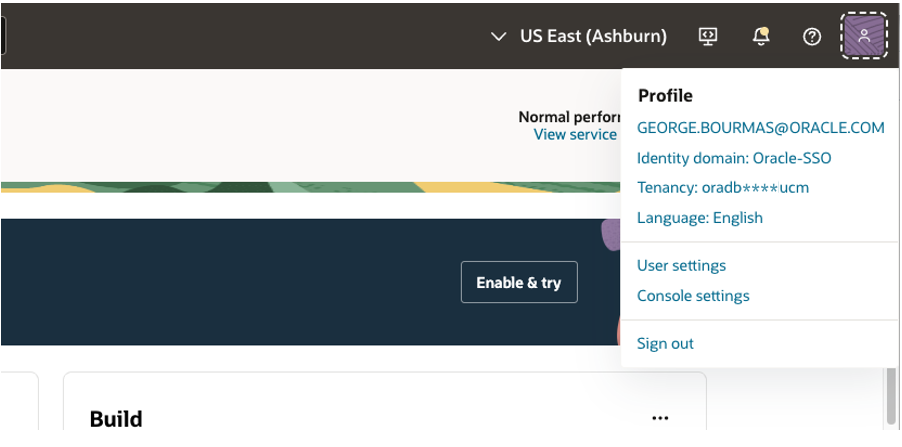This screenshot has height=447, width=902.
Task: Open User settings from profile menu
Action: tap(681, 265)
